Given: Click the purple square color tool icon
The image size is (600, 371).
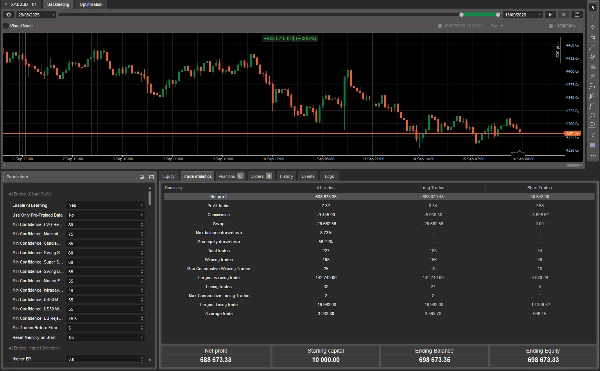Looking at the screenshot, I should [x=592, y=145].
